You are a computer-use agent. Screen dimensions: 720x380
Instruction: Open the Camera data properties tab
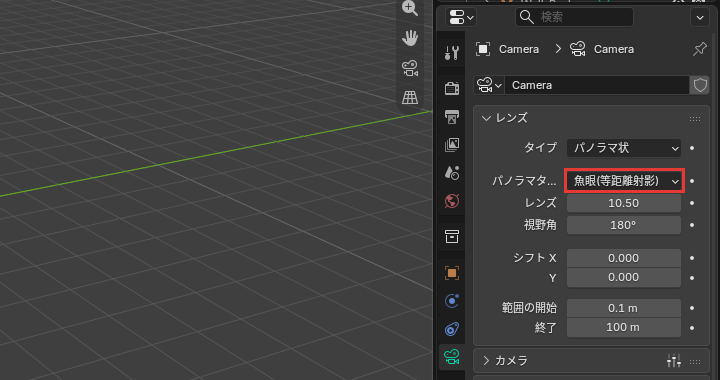pos(452,357)
